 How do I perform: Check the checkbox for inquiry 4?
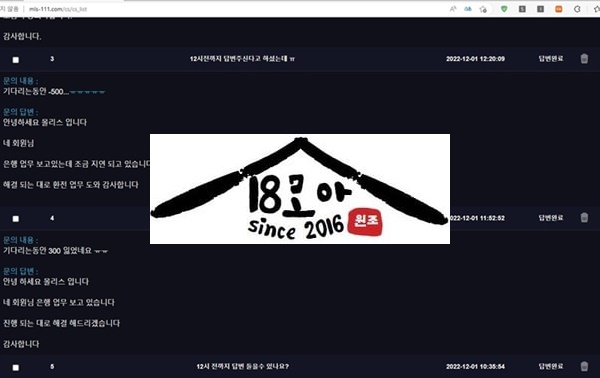click(16, 219)
